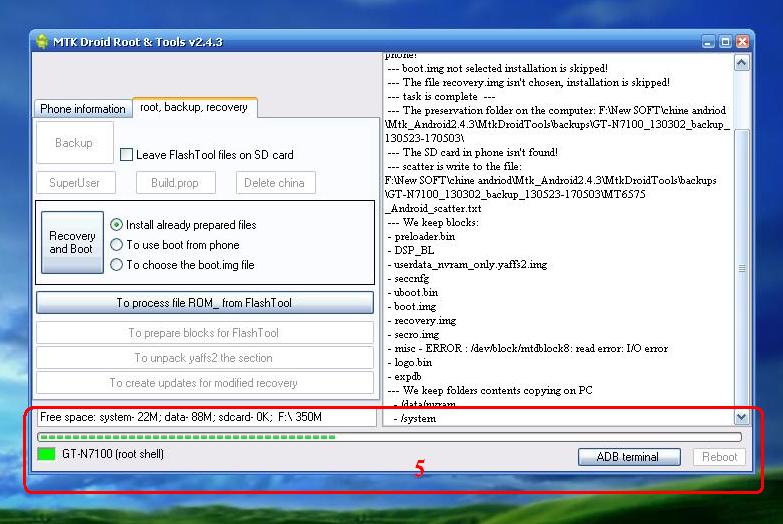Click "boot.img not selected installation is skipped!" line
783x524 pixels.
coord(498,68)
